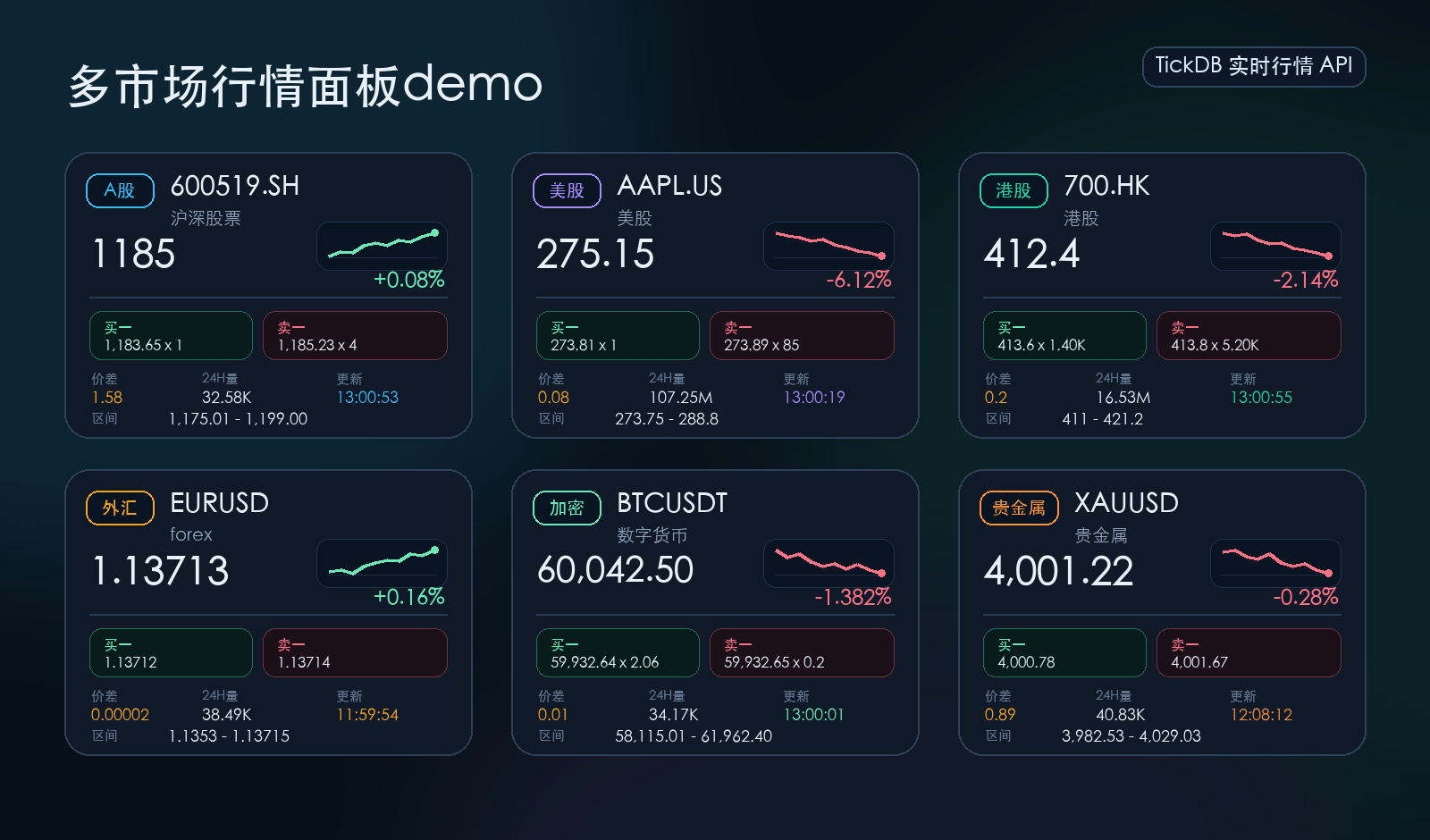Open the 600519.SH sparkline chart
This screenshot has width=1430, height=840.
coord(383,246)
